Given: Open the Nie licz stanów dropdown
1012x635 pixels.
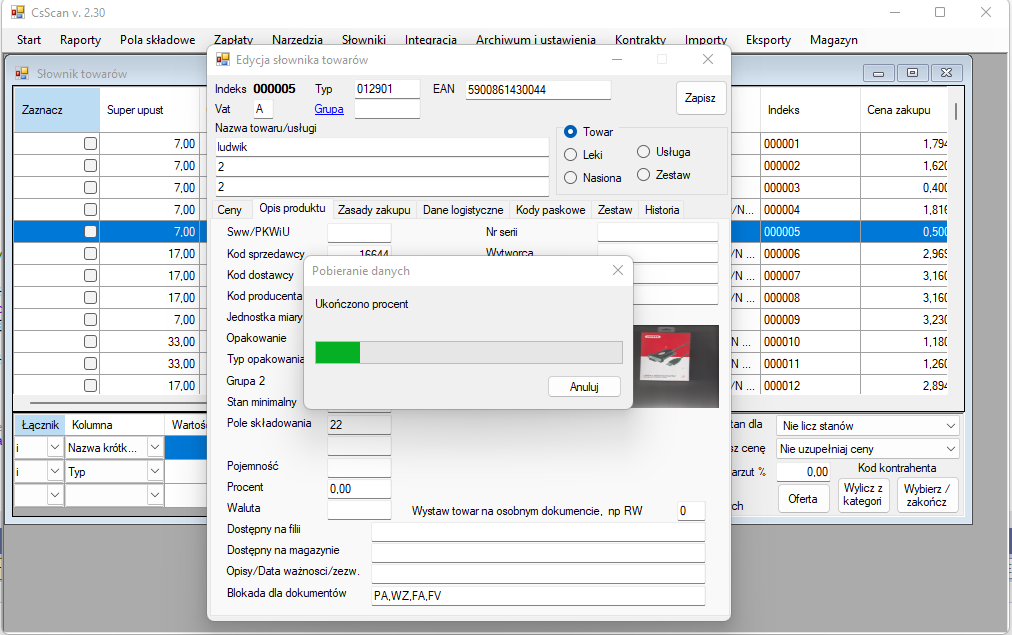Looking at the screenshot, I should pyautogui.click(x=951, y=426).
